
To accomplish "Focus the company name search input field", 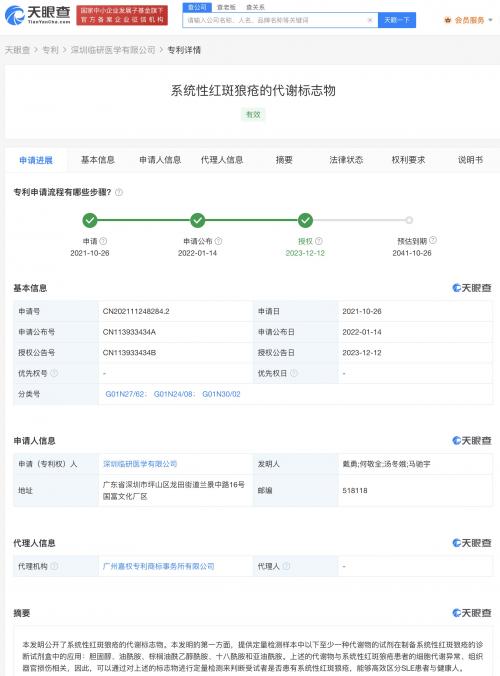I will (x=276, y=20).
